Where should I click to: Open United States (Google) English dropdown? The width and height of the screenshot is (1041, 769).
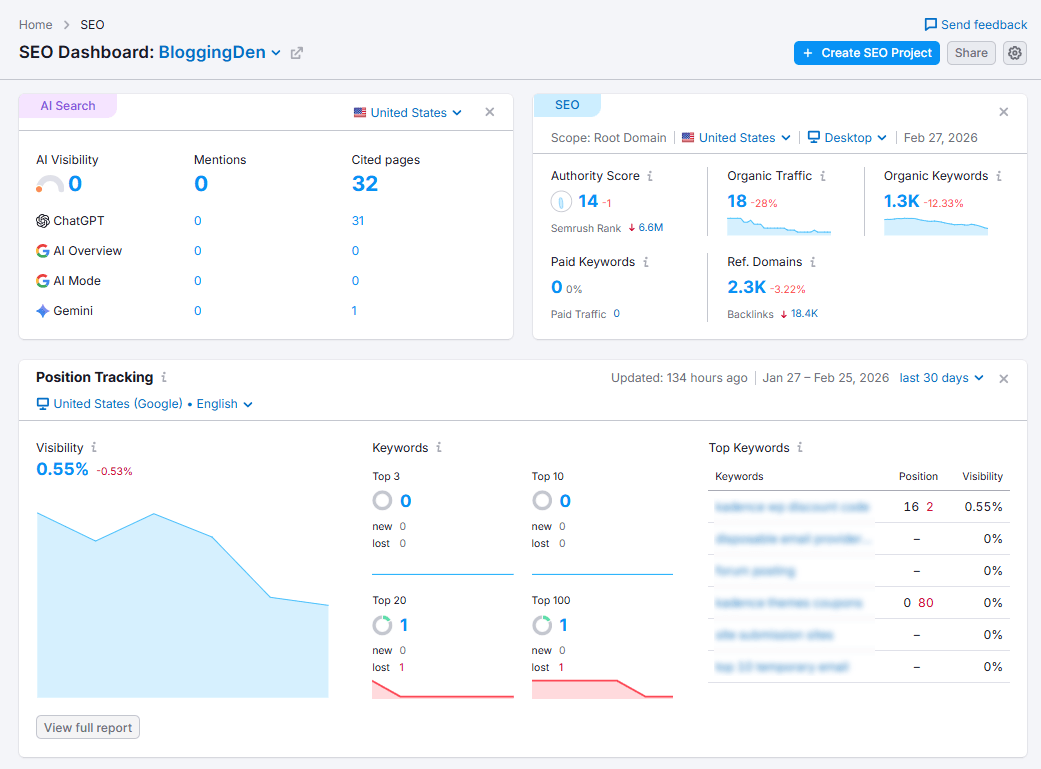[x=145, y=404]
